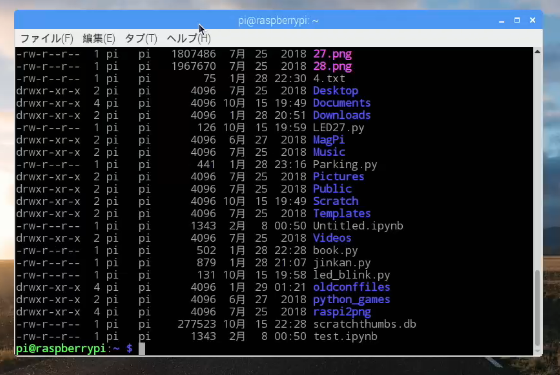
Task: Click file size 441 on Parking.py row
Action: tap(206, 164)
